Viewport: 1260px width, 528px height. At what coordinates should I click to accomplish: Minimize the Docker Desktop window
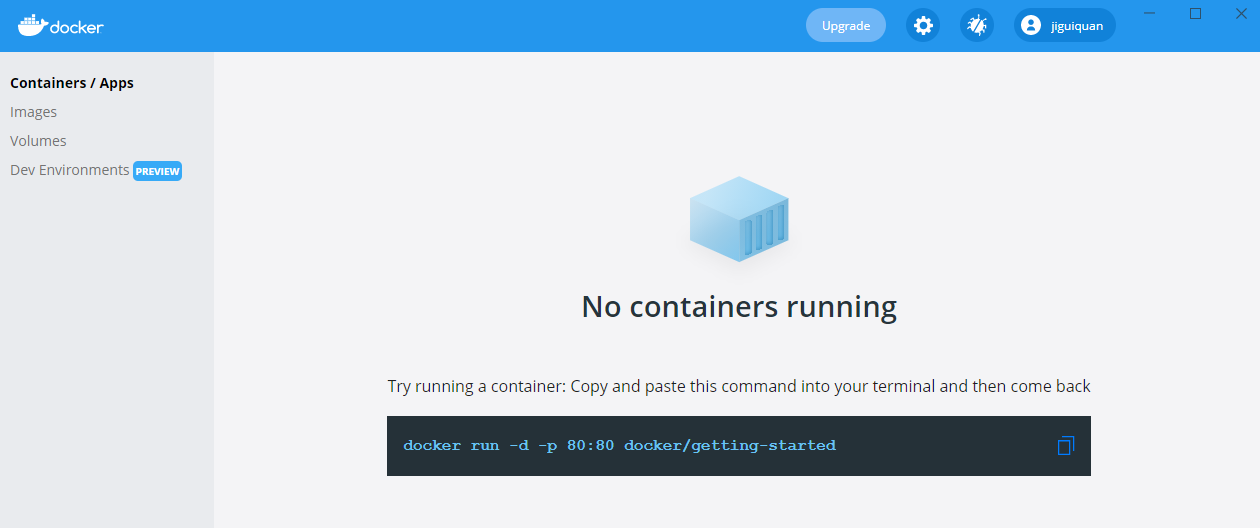[x=1151, y=13]
